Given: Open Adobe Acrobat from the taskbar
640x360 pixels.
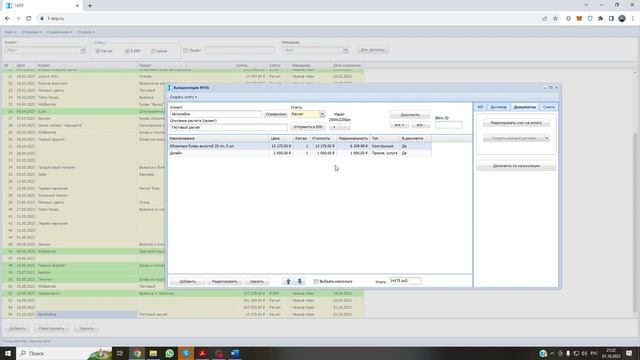Looking at the screenshot, I should coord(202,353).
